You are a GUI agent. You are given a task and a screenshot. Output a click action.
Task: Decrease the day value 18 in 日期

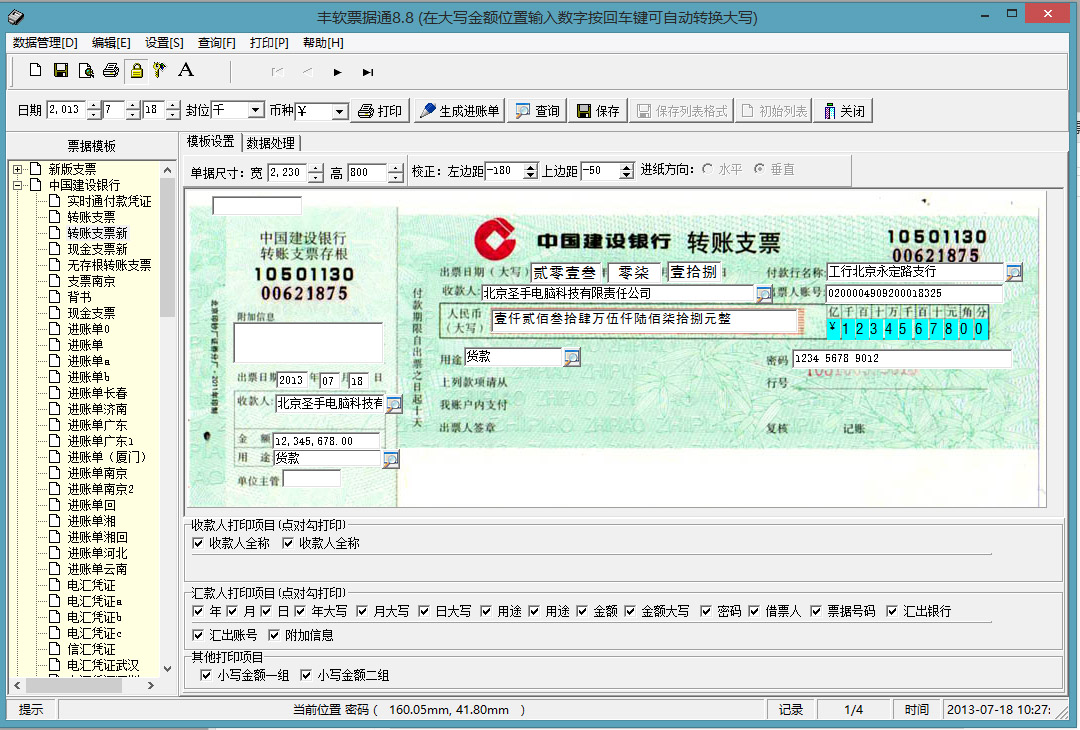tap(173, 114)
